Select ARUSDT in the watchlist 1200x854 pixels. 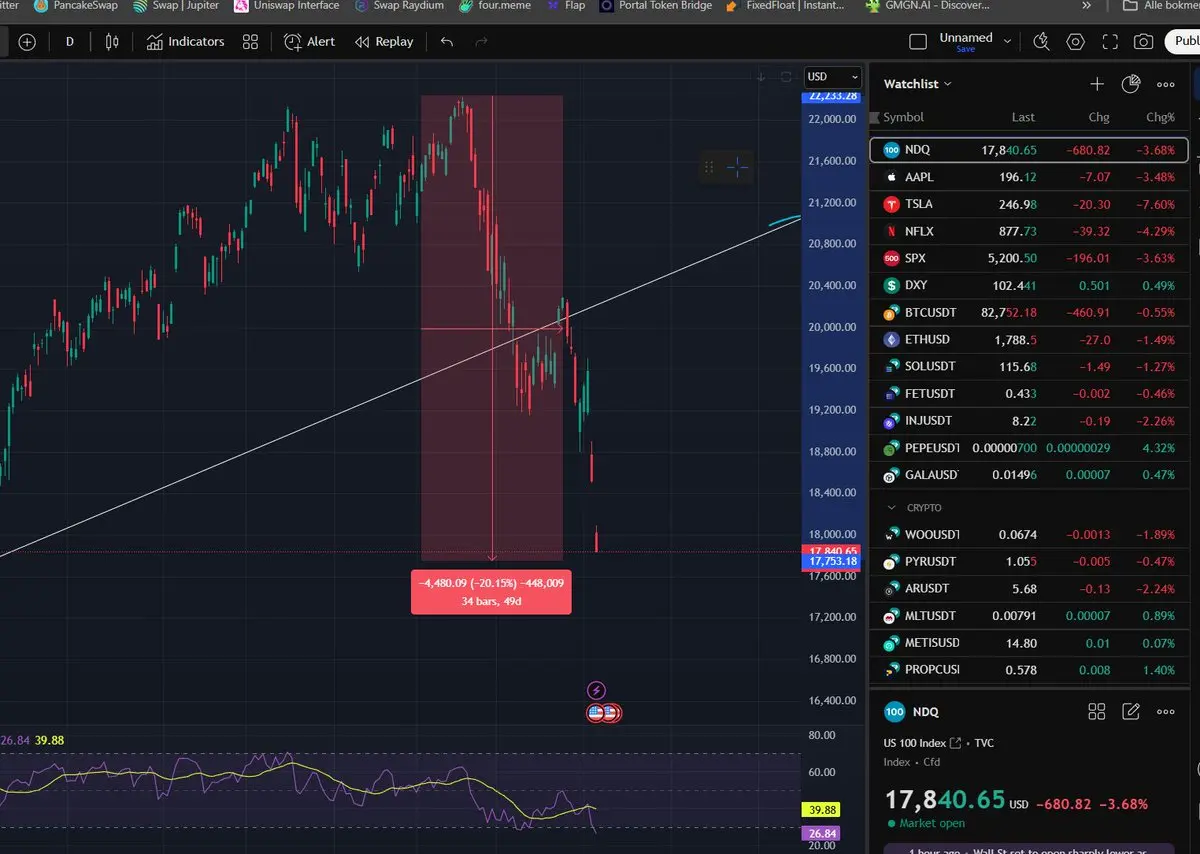click(x=1029, y=589)
